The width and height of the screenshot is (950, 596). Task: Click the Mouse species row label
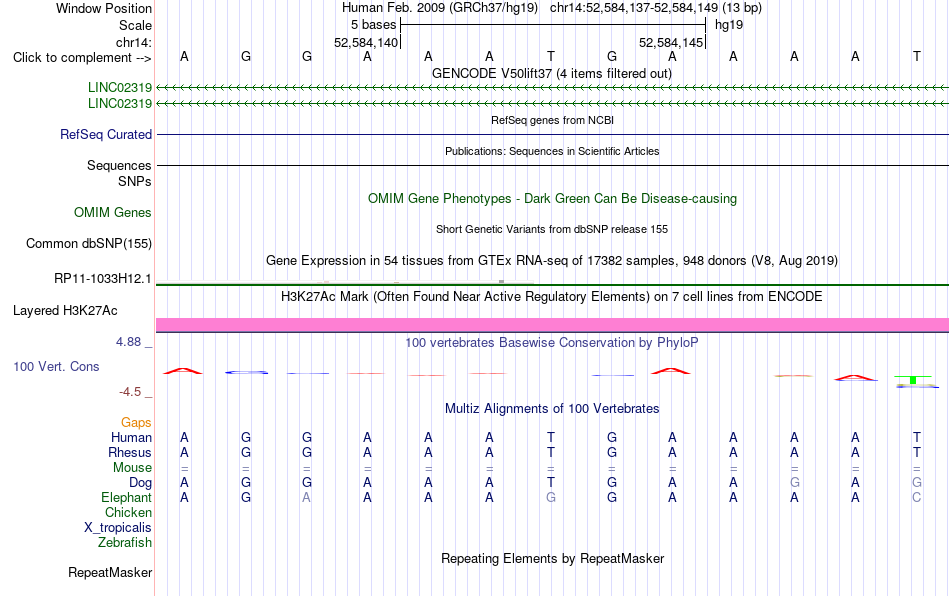[132, 468]
